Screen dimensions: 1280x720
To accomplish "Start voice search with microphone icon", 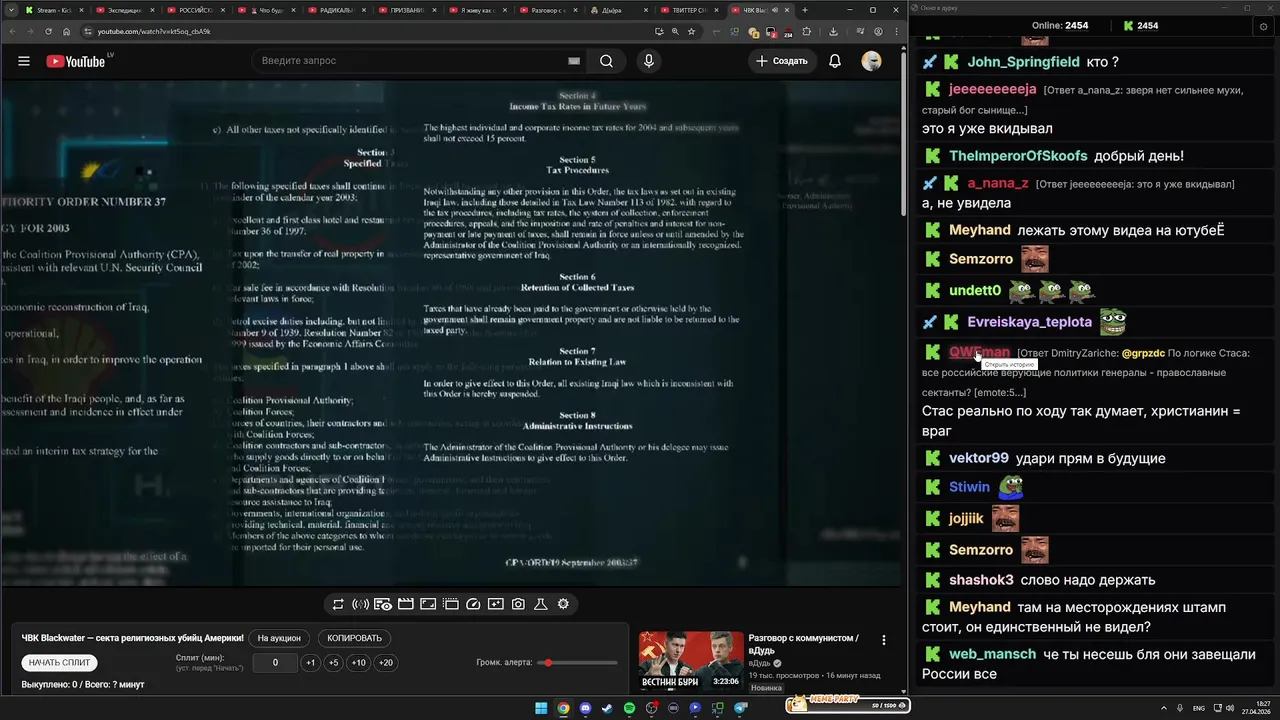I will pos(649,61).
